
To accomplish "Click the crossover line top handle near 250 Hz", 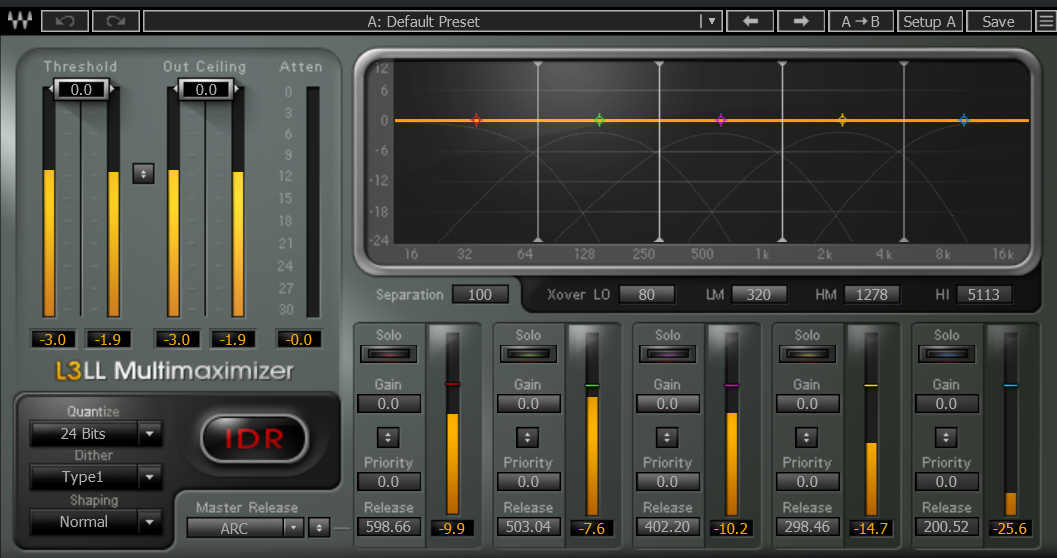I will click(660, 64).
